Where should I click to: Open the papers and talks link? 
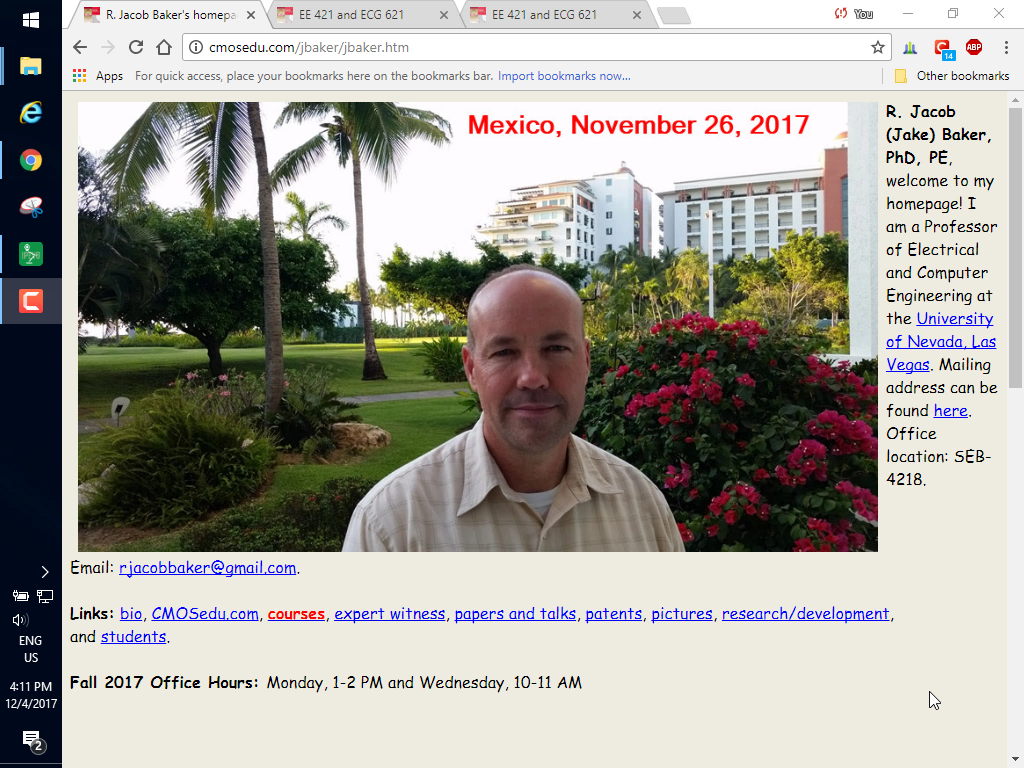pyautogui.click(x=515, y=614)
